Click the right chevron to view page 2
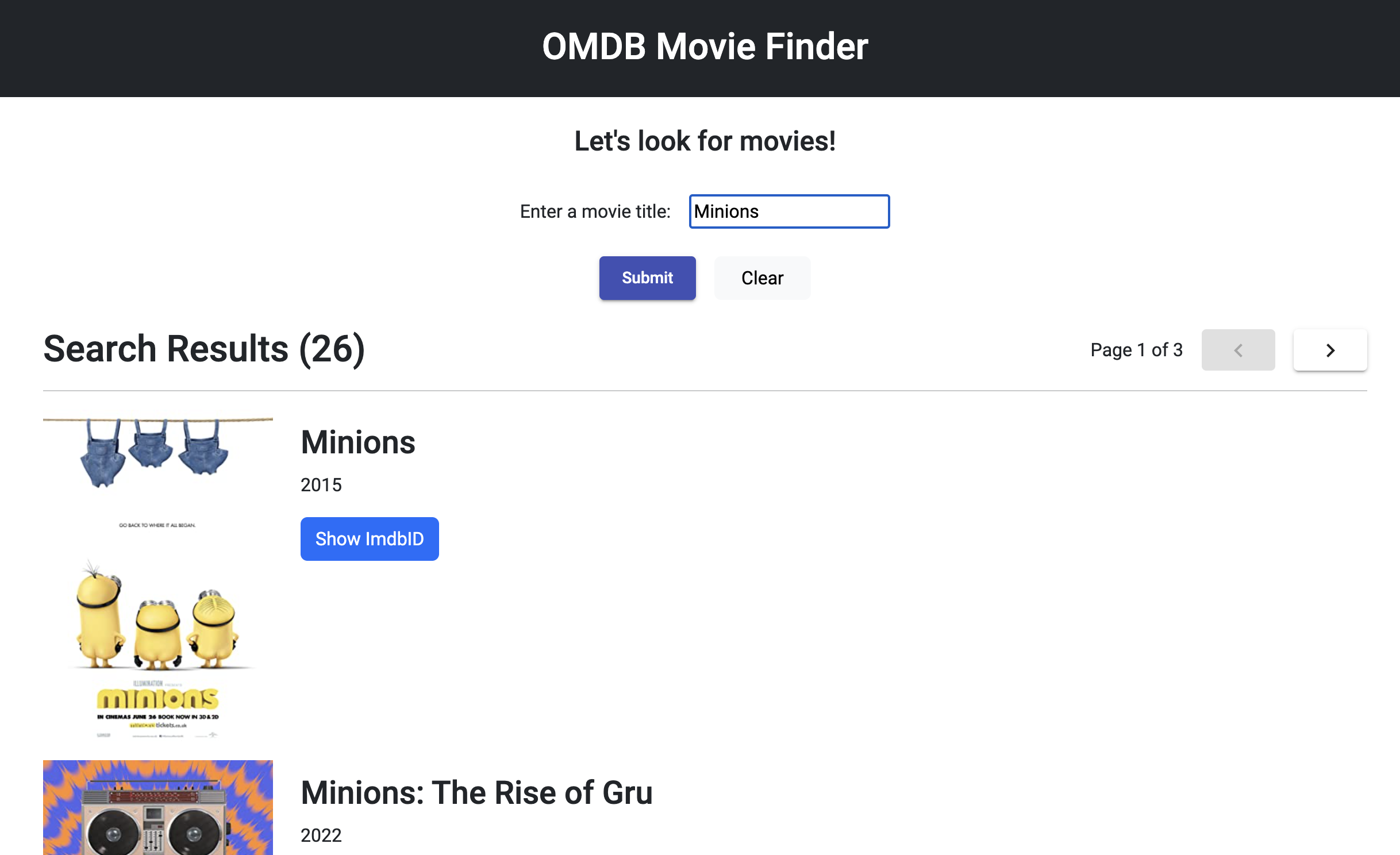 1329,350
